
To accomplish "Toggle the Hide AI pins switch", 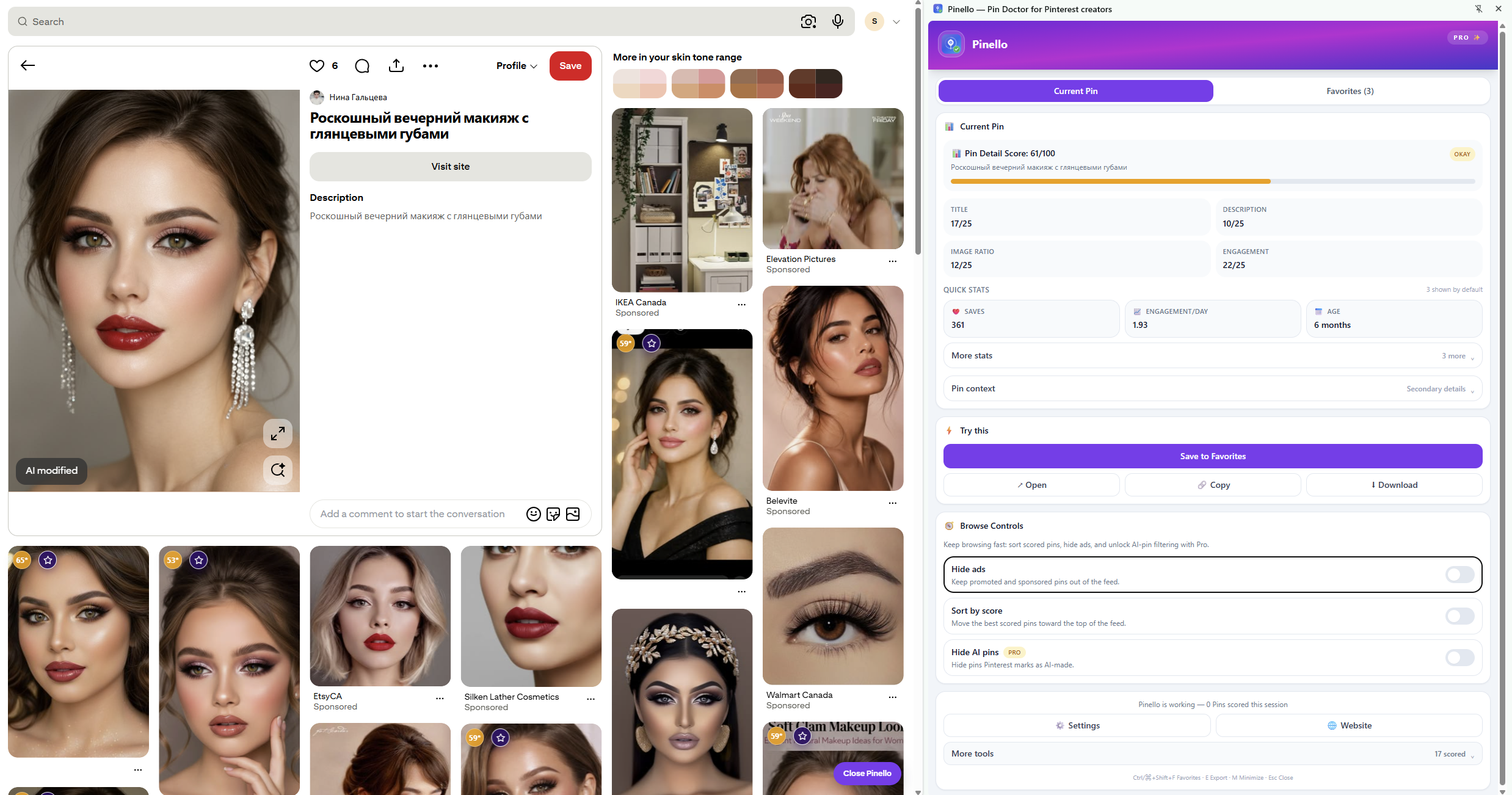I will pos(1460,658).
